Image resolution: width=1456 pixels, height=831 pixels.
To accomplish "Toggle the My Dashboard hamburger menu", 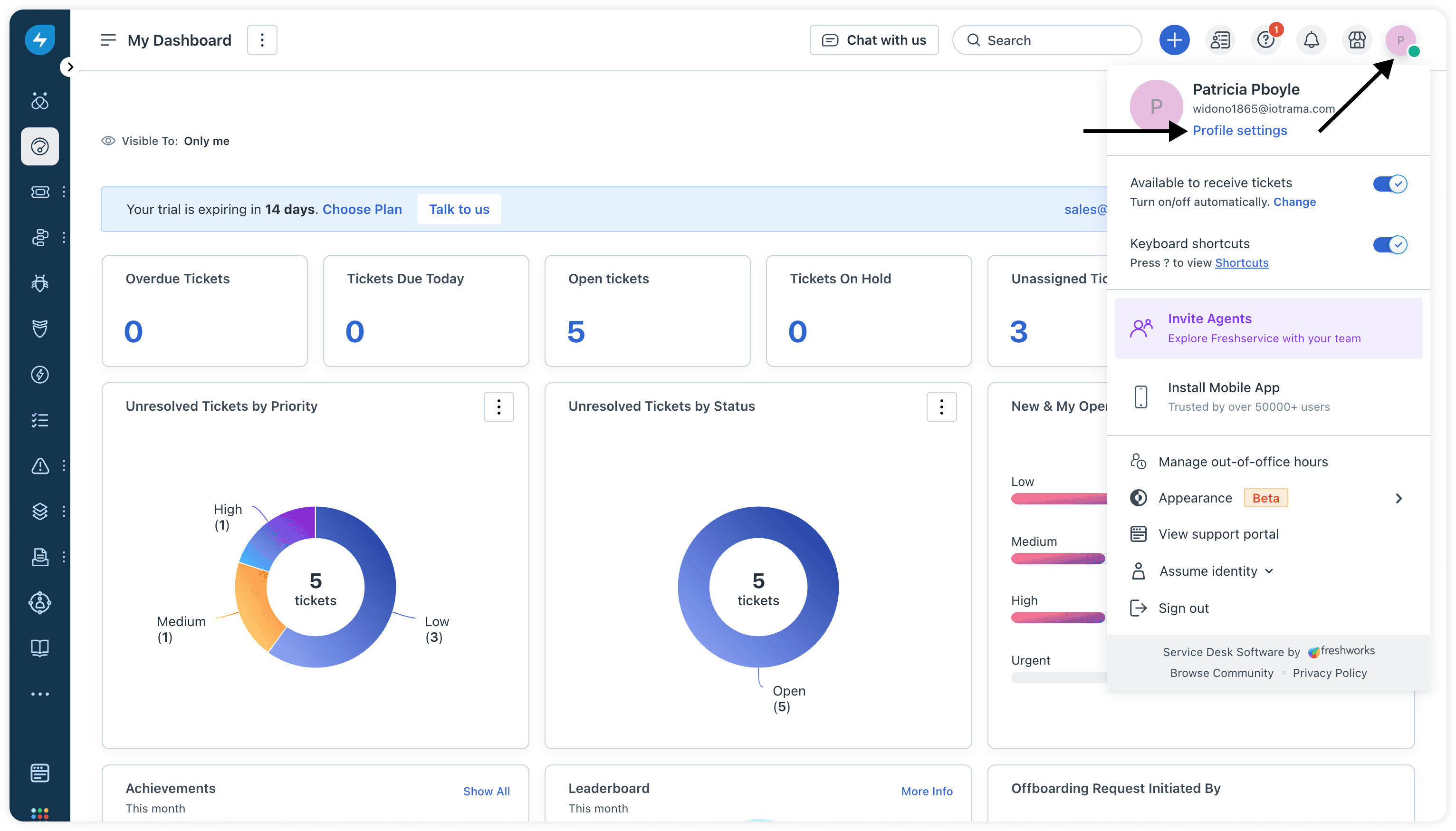I will point(108,40).
